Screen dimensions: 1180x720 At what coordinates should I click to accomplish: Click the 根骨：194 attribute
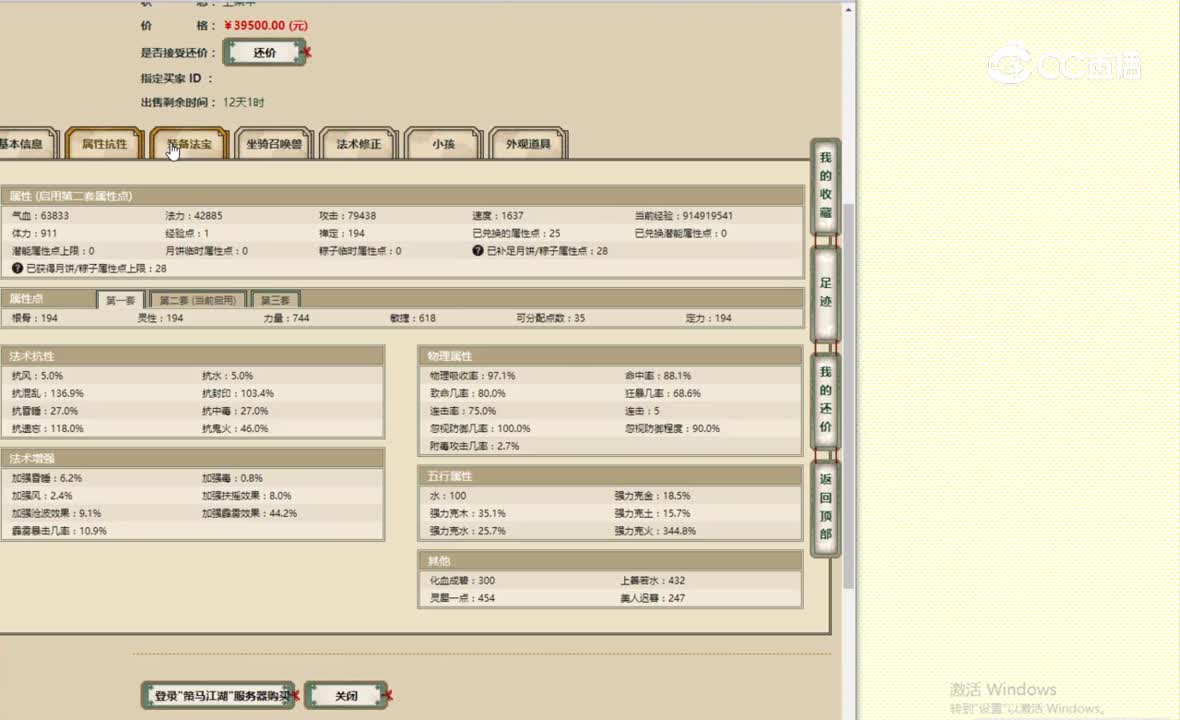35,318
